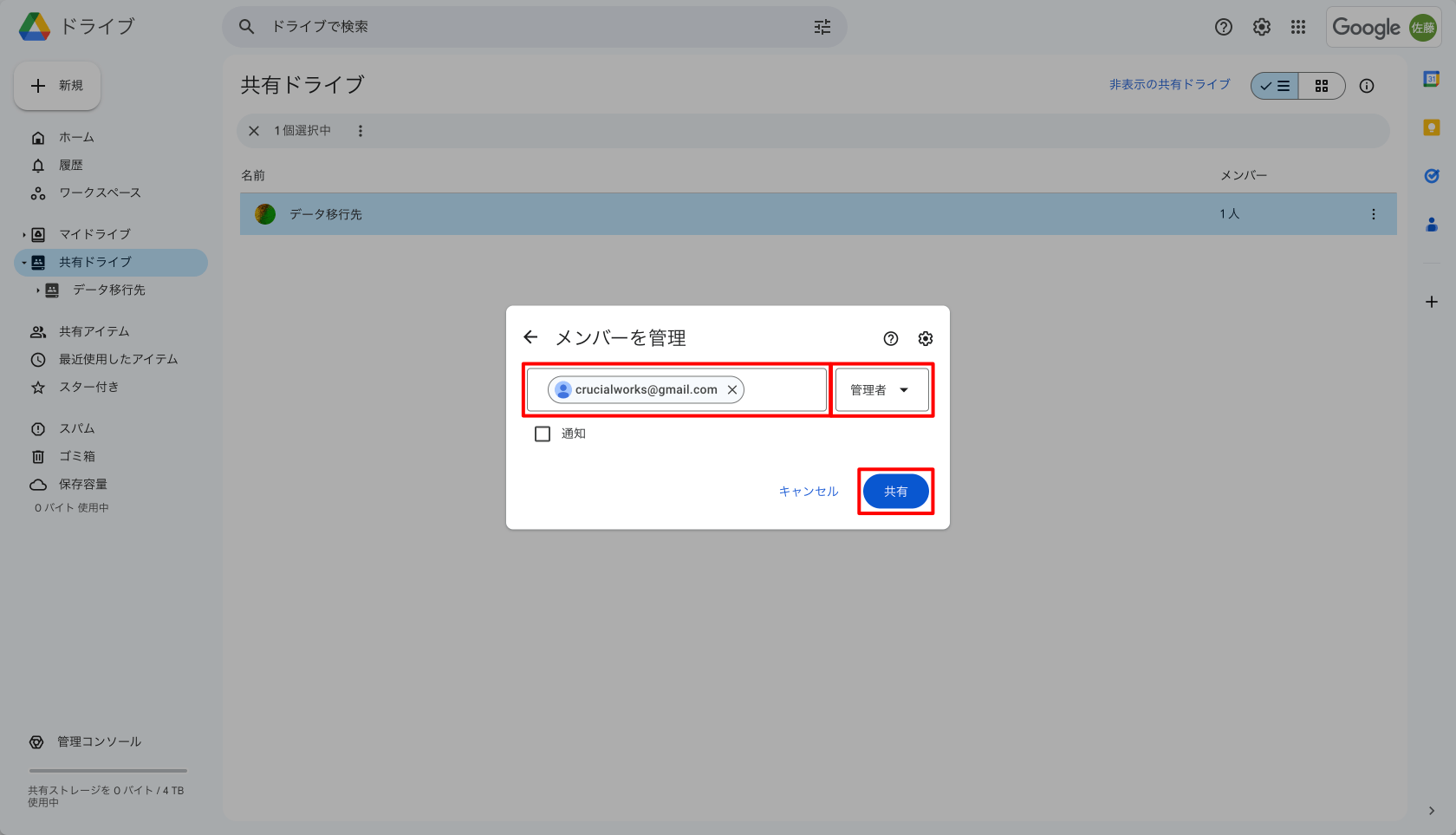1456x835 pixels.
Task: Click the 0 バイト 使用中 storage text
Action: pos(72,508)
